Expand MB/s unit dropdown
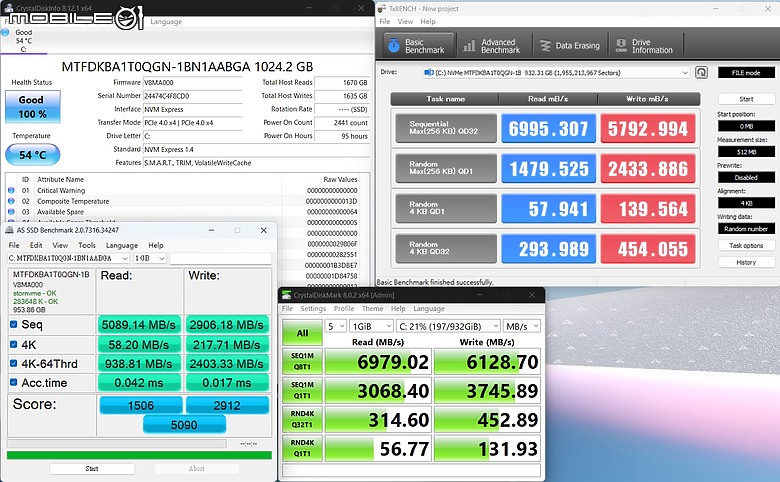 pyautogui.click(x=522, y=326)
